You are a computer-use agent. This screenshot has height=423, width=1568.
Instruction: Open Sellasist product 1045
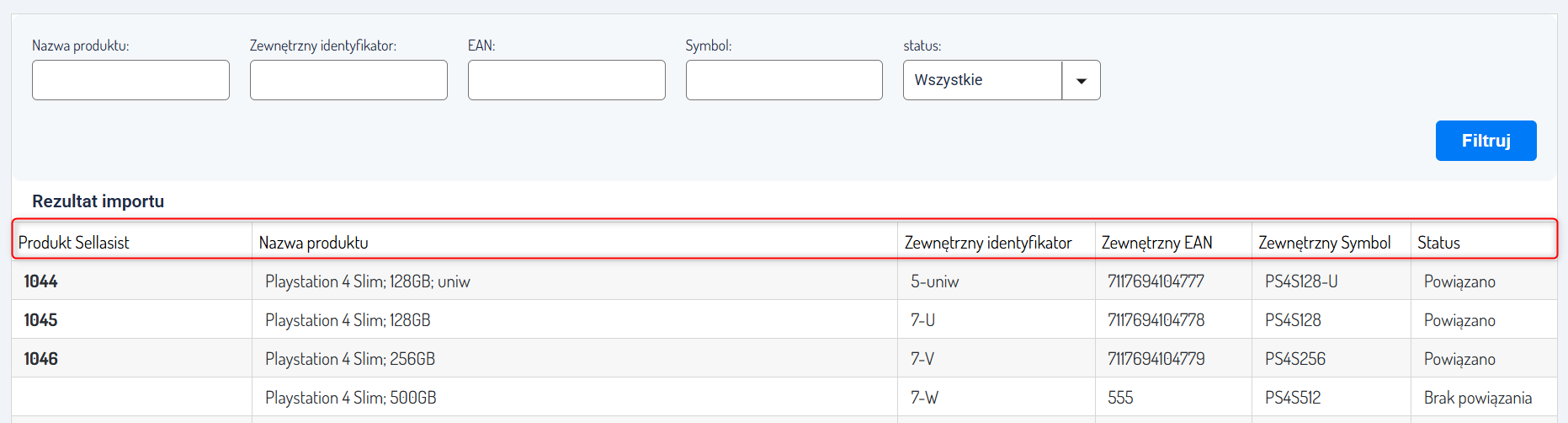coord(41,320)
